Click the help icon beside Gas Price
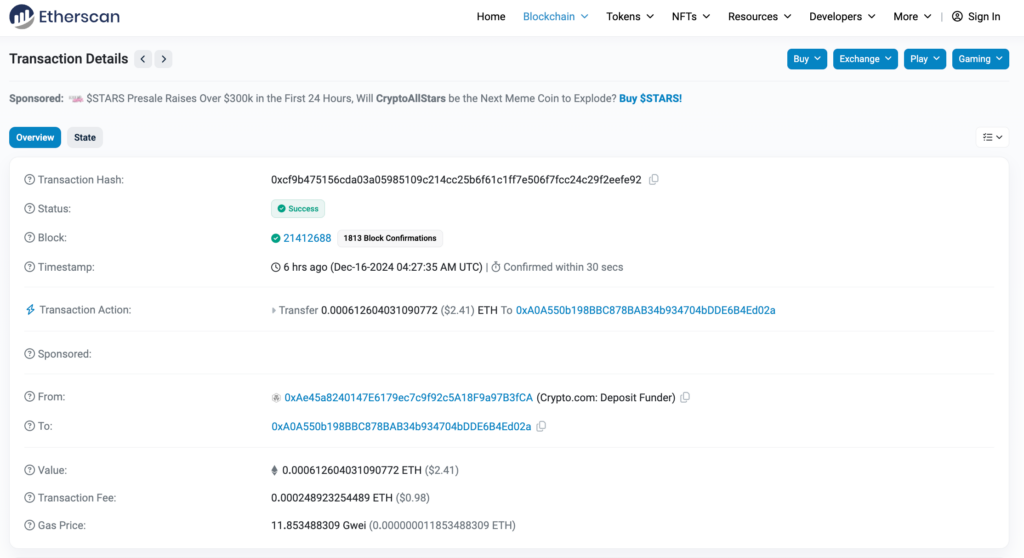This screenshot has height=558, width=1024. (30, 525)
